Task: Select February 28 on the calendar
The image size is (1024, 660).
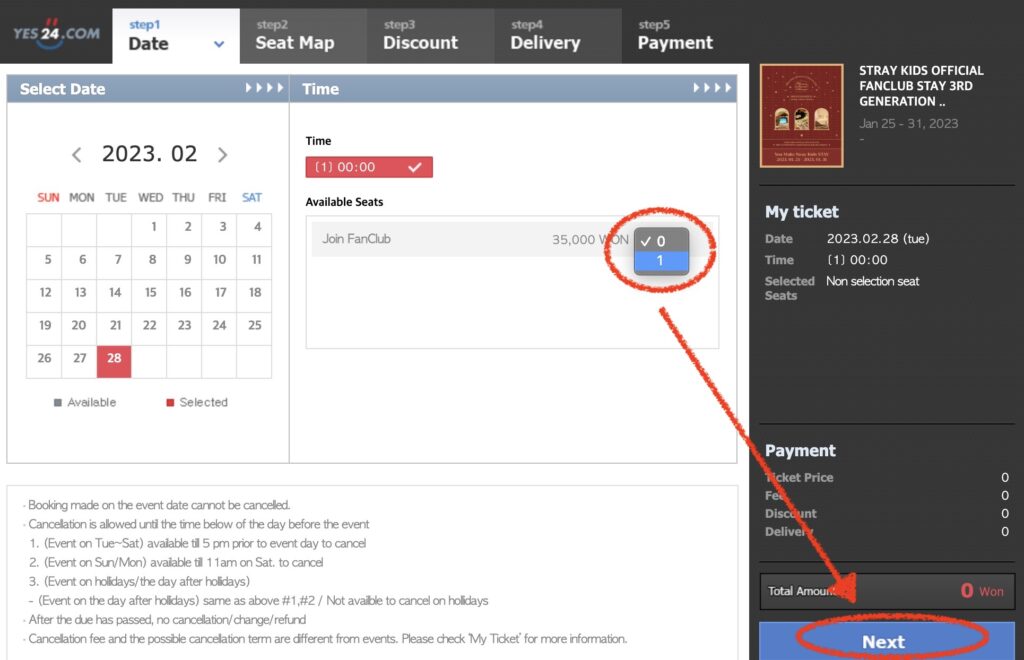Action: [114, 359]
